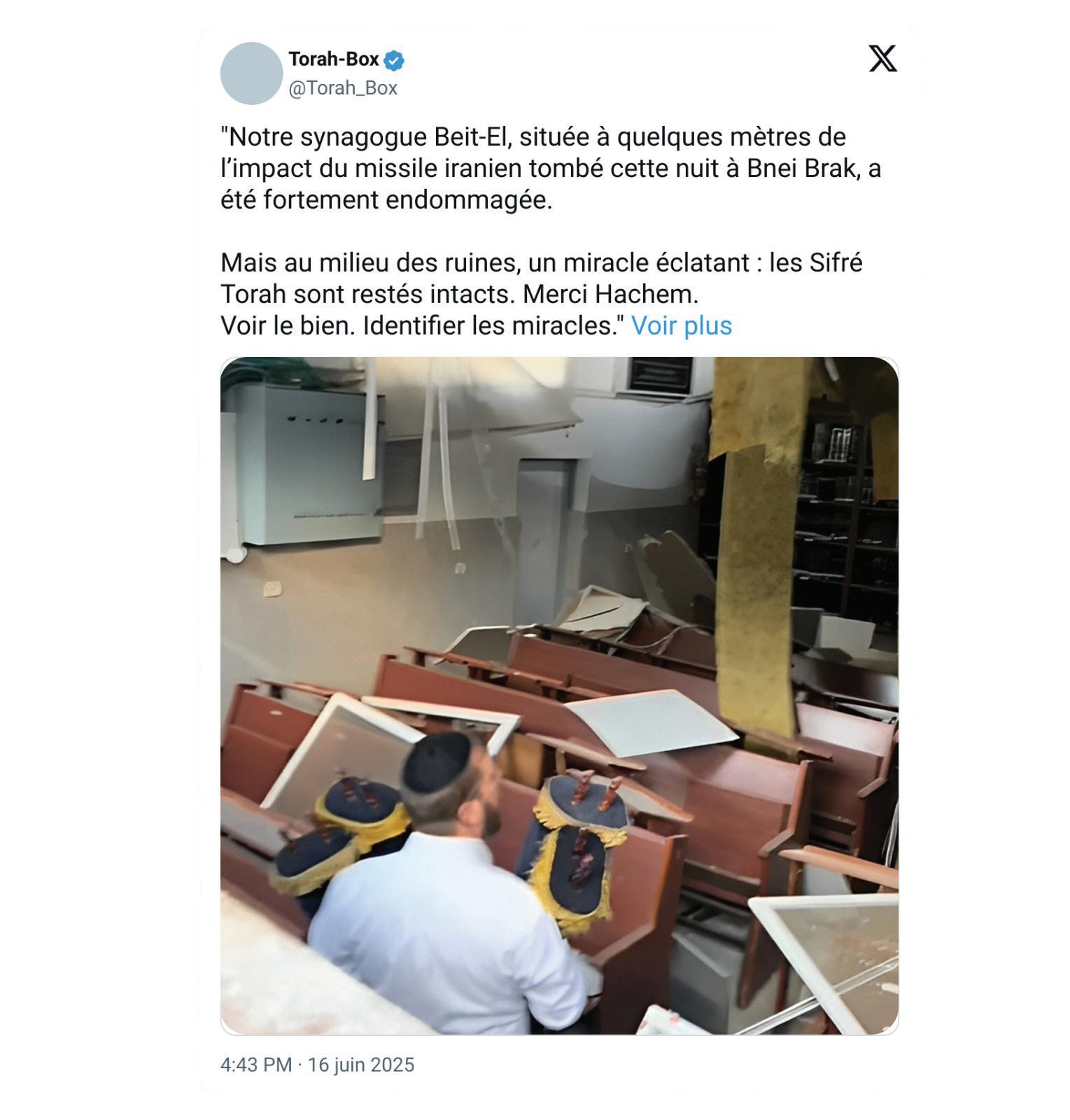Viewport: 1070px width, 1120px height.
Task: Open the Torah-Box display name
Action: (x=334, y=59)
